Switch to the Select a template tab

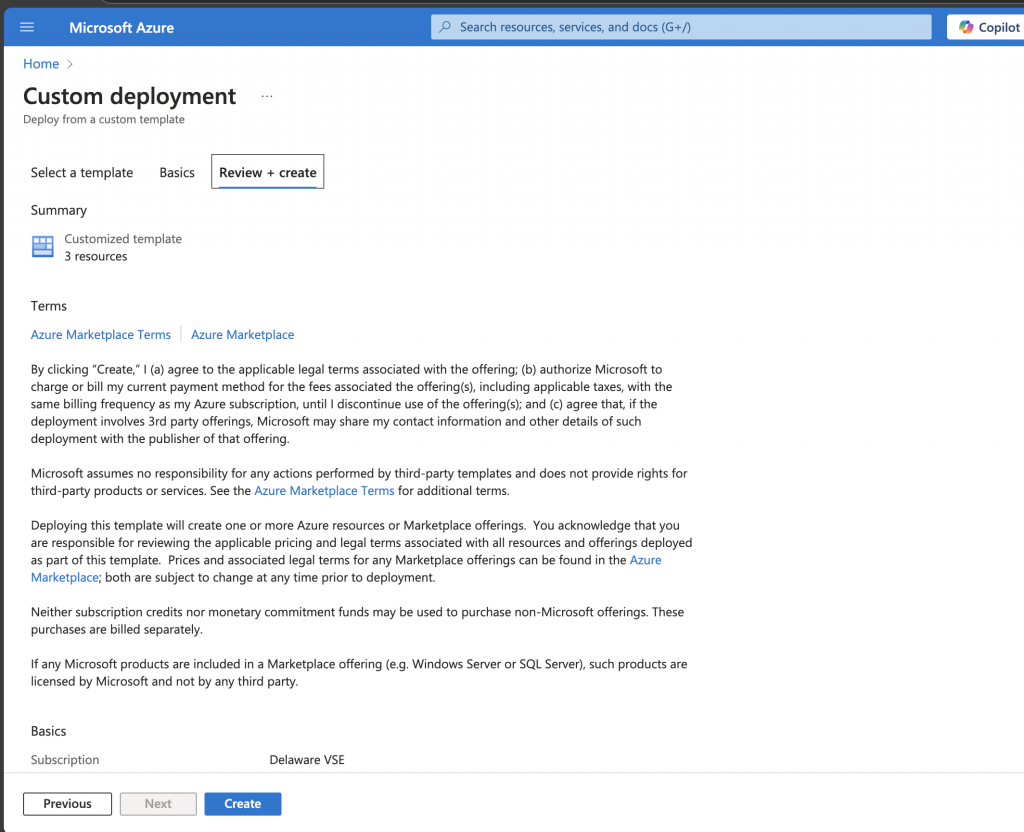[x=82, y=172]
